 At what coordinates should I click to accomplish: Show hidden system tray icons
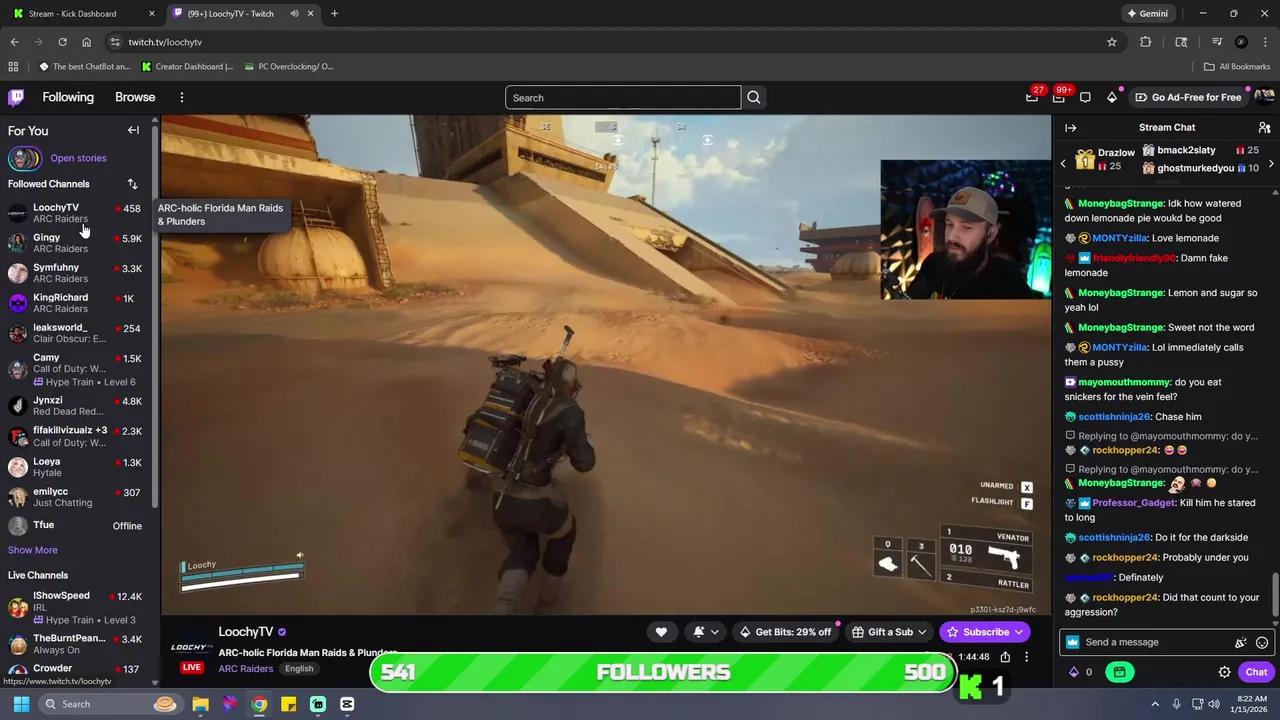click(x=1155, y=704)
